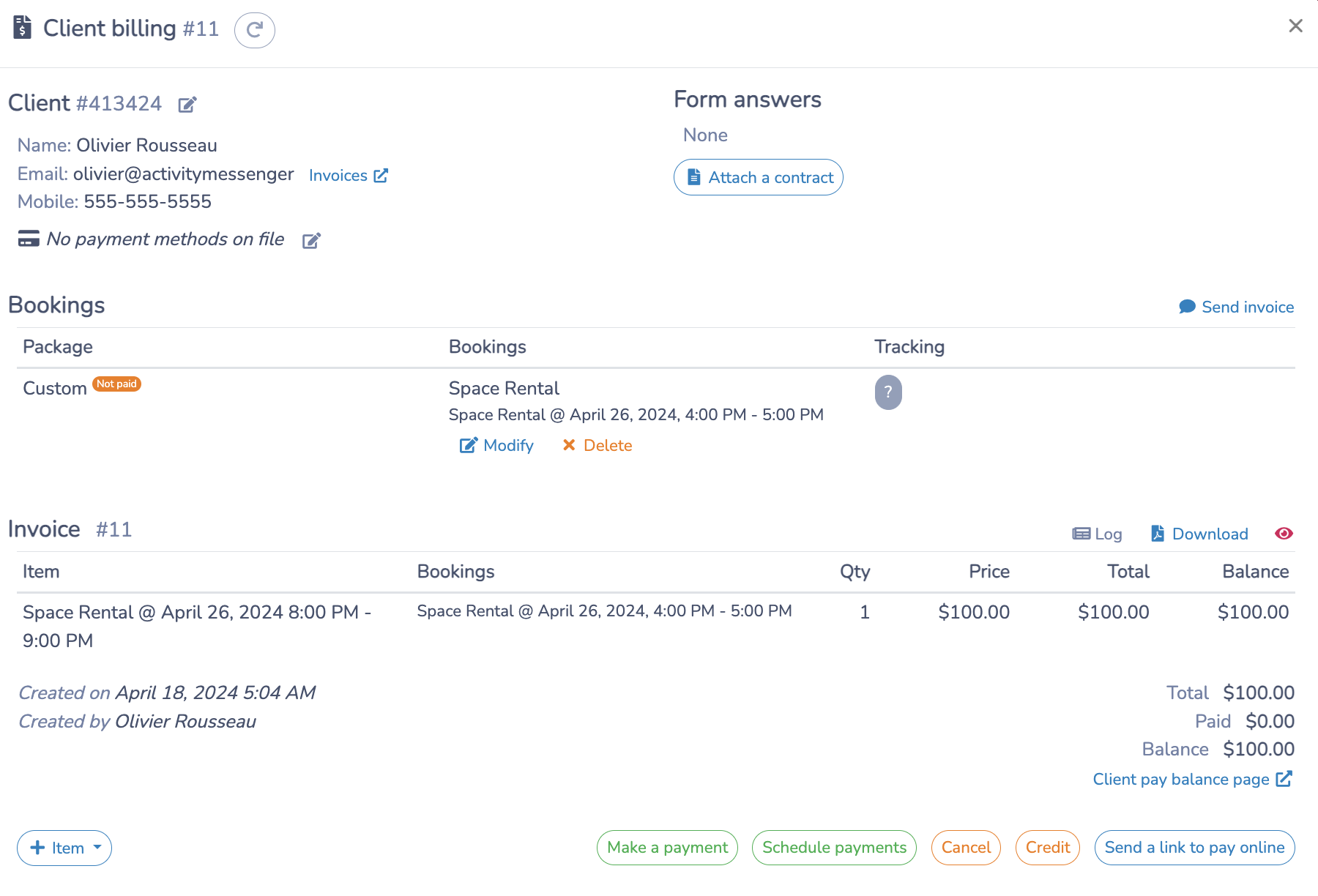The width and height of the screenshot is (1318, 896).
Task: Send a link to pay online
Action: (1194, 848)
